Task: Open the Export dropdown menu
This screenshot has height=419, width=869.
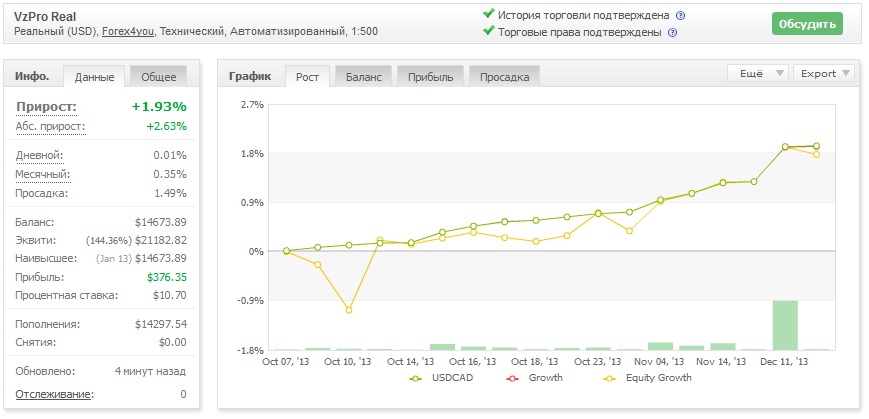Action: (x=824, y=73)
